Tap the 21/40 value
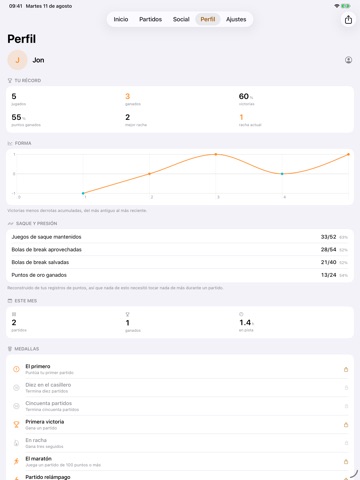Viewport: 360px width, 480px height. [328, 262]
